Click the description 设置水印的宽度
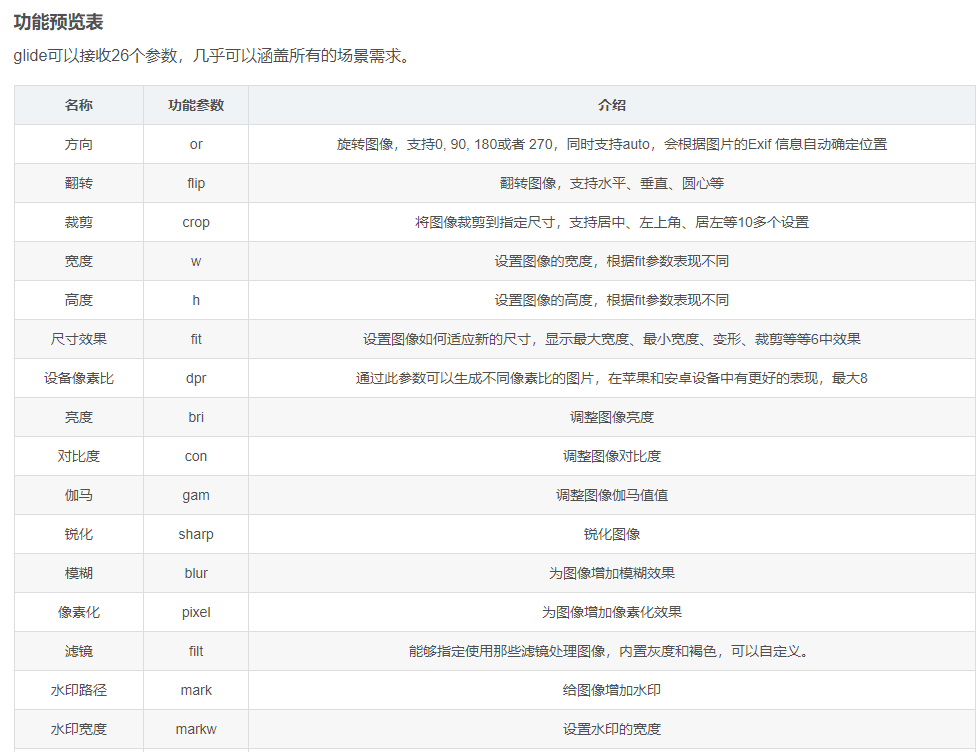The image size is (979, 752). [612, 730]
